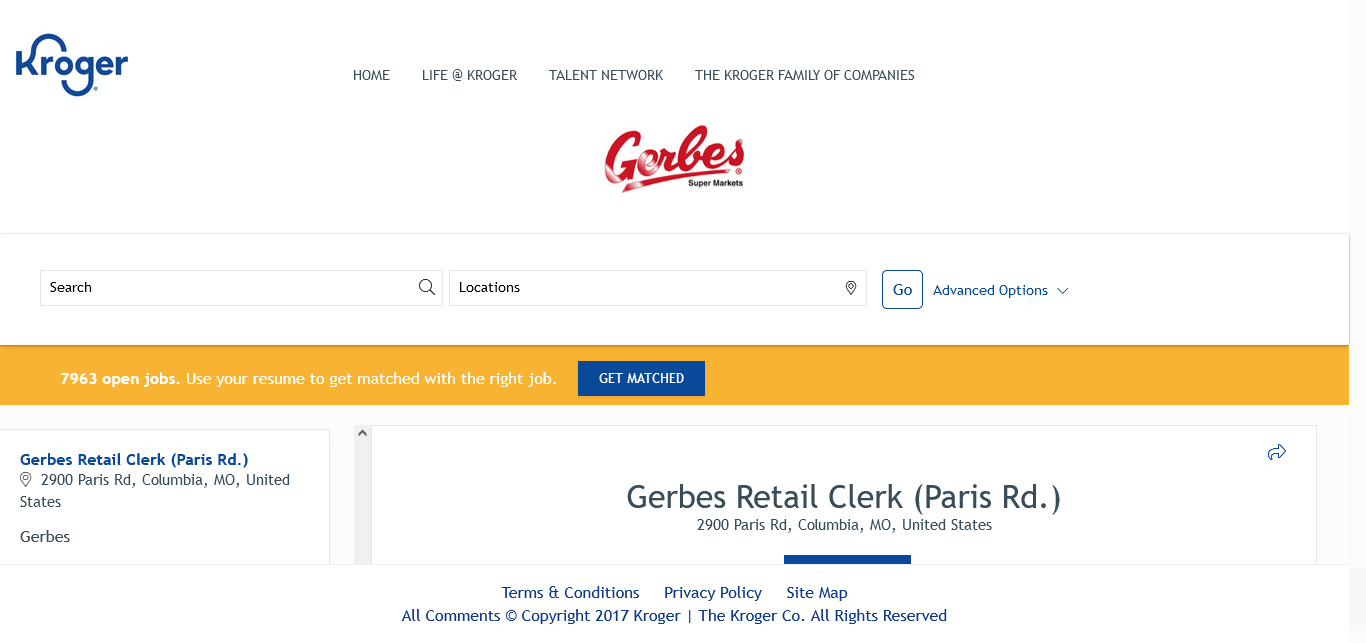1366x643 pixels.
Task: Click the Kroger logo
Action: click(72, 65)
